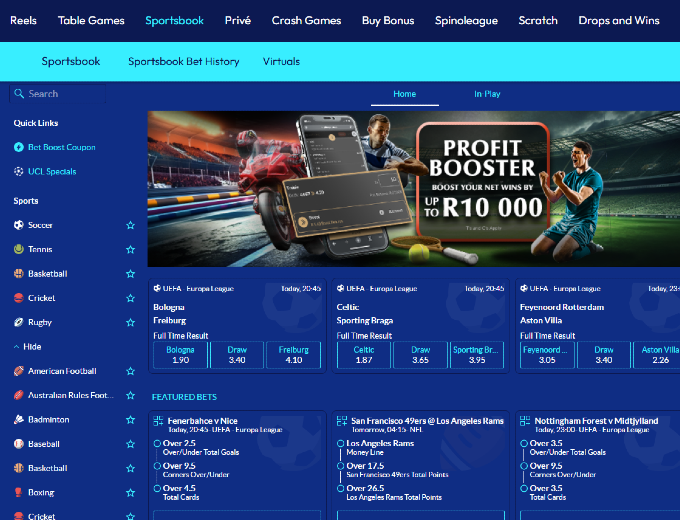Toggle American Football favourite star
Viewport: 680px width, 520px height.
[x=130, y=371]
